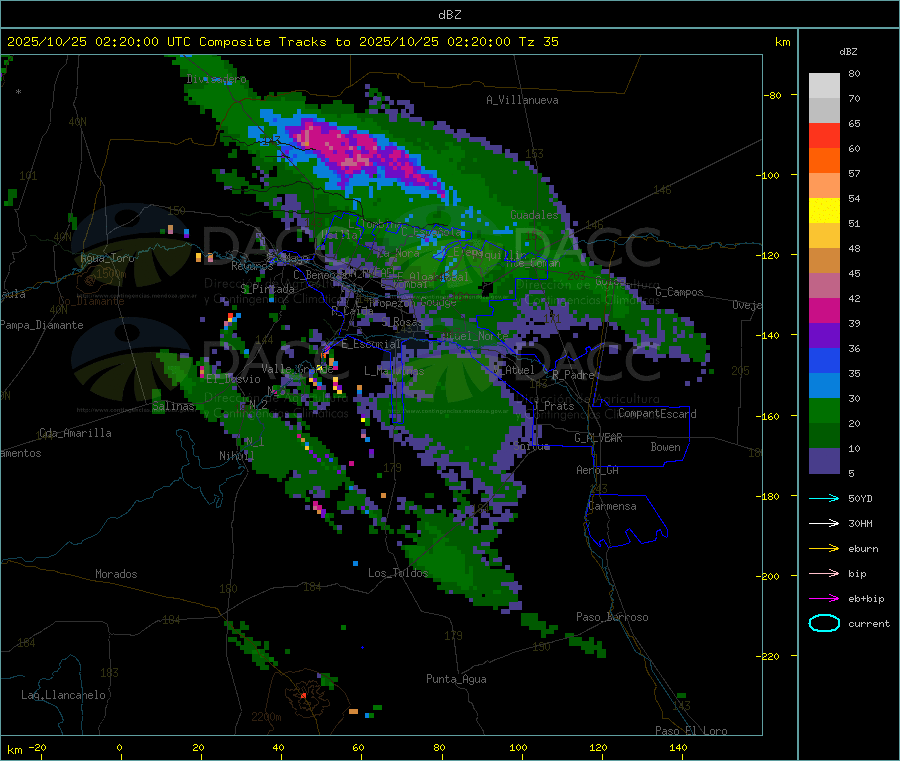Click the 'R_Padre' map label
Viewport: 900px width, 761px height.
click(x=573, y=375)
